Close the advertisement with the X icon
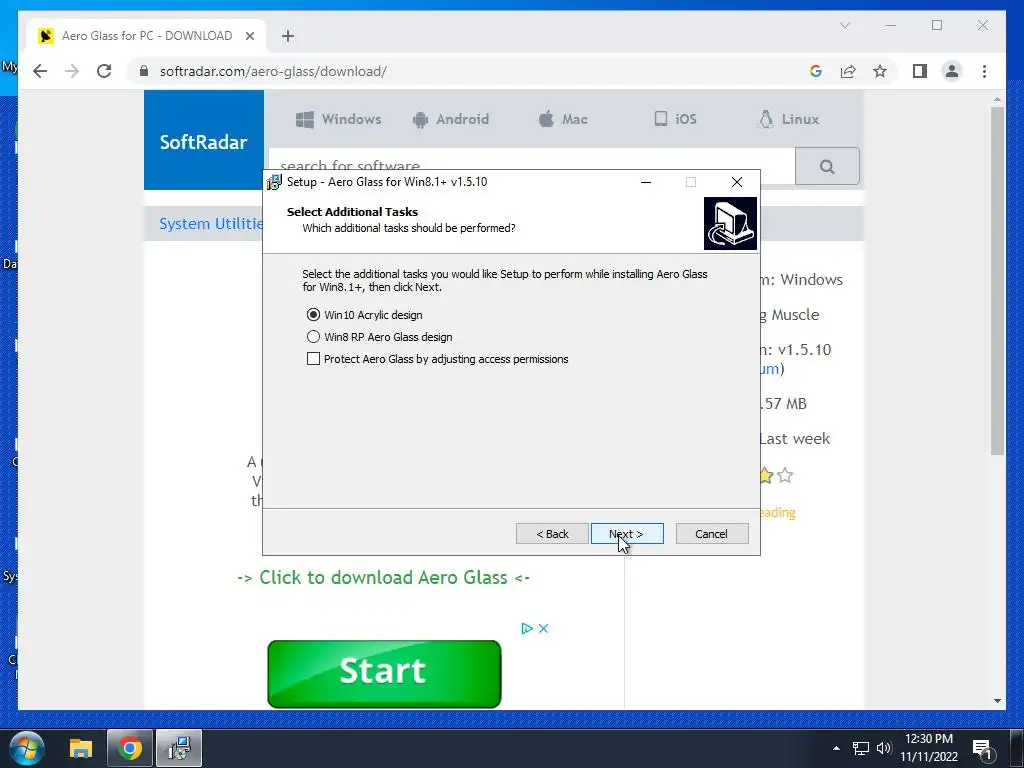 pyautogui.click(x=543, y=628)
